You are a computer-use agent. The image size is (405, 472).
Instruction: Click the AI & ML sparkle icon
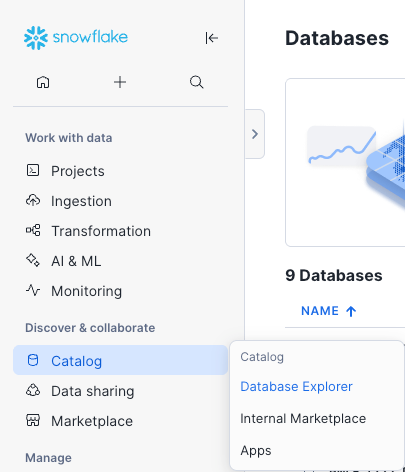pos(33,260)
